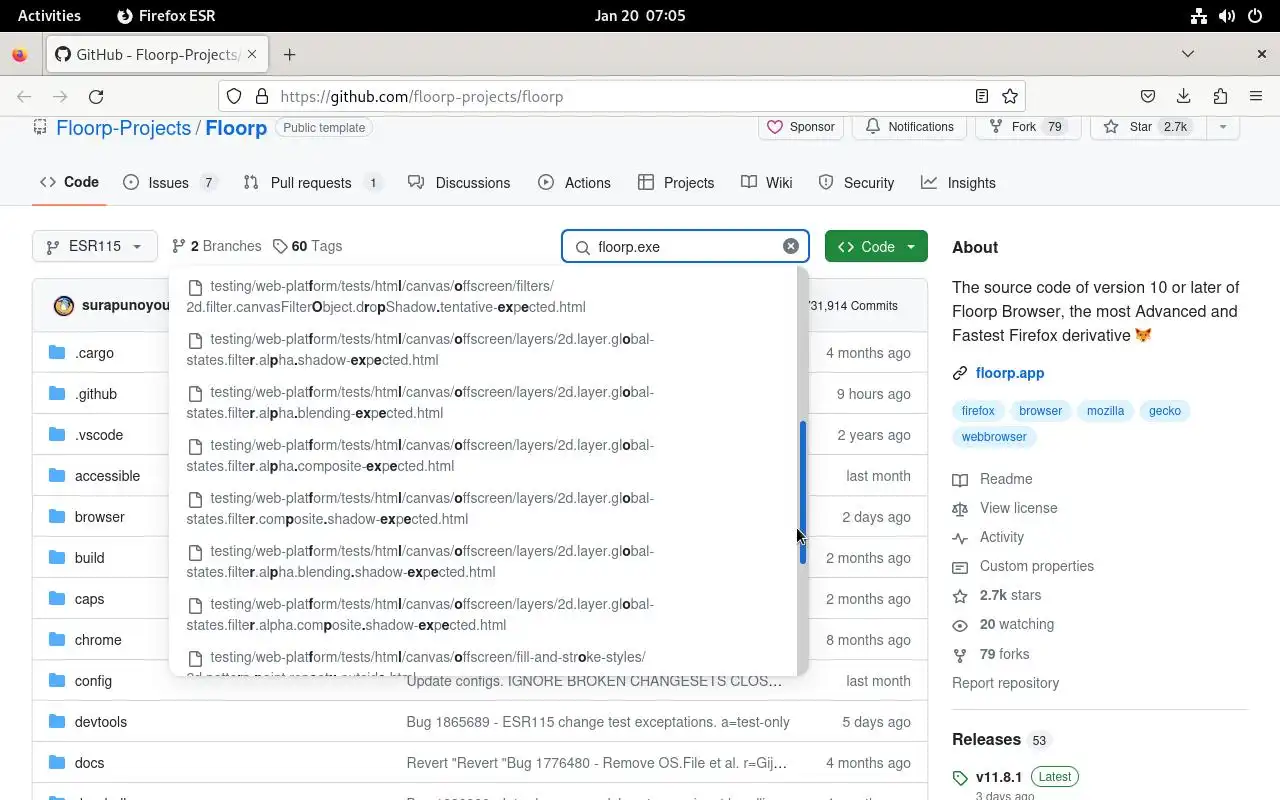This screenshot has height=800, width=1280.
Task: Open the floorp.app website link
Action: (1010, 373)
